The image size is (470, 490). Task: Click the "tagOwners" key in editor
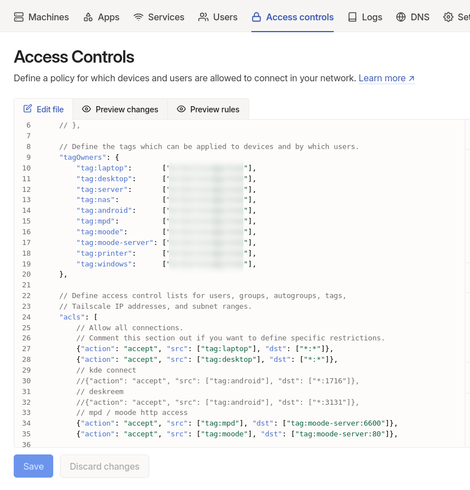pyautogui.click(x=83, y=157)
